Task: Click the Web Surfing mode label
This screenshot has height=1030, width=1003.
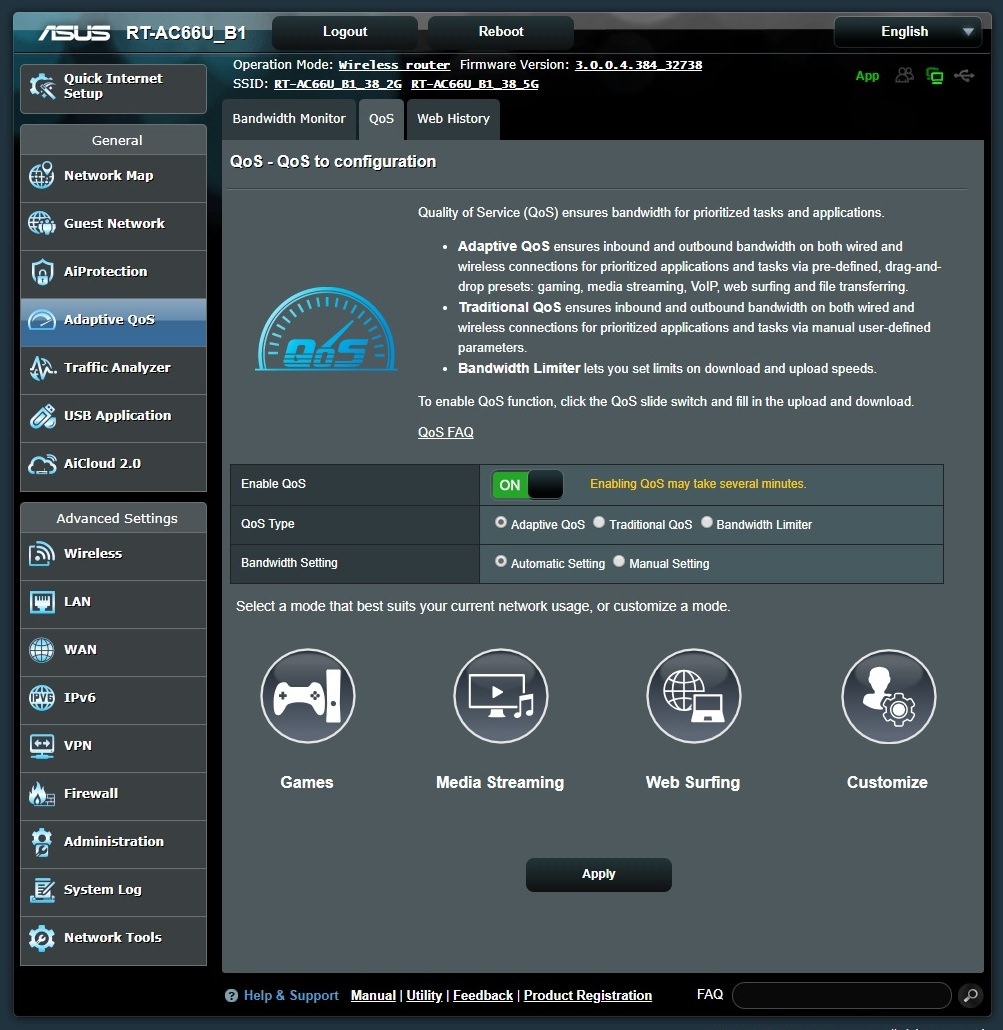Action: point(693,782)
